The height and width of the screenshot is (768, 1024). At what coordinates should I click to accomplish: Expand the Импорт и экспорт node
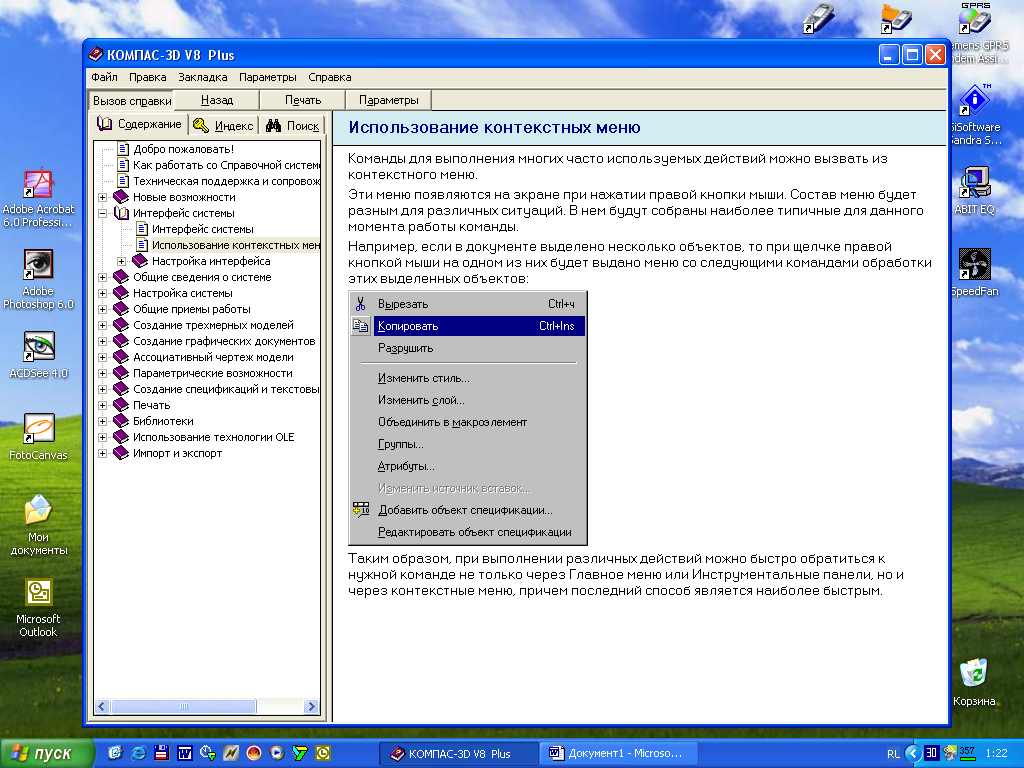tap(103, 453)
